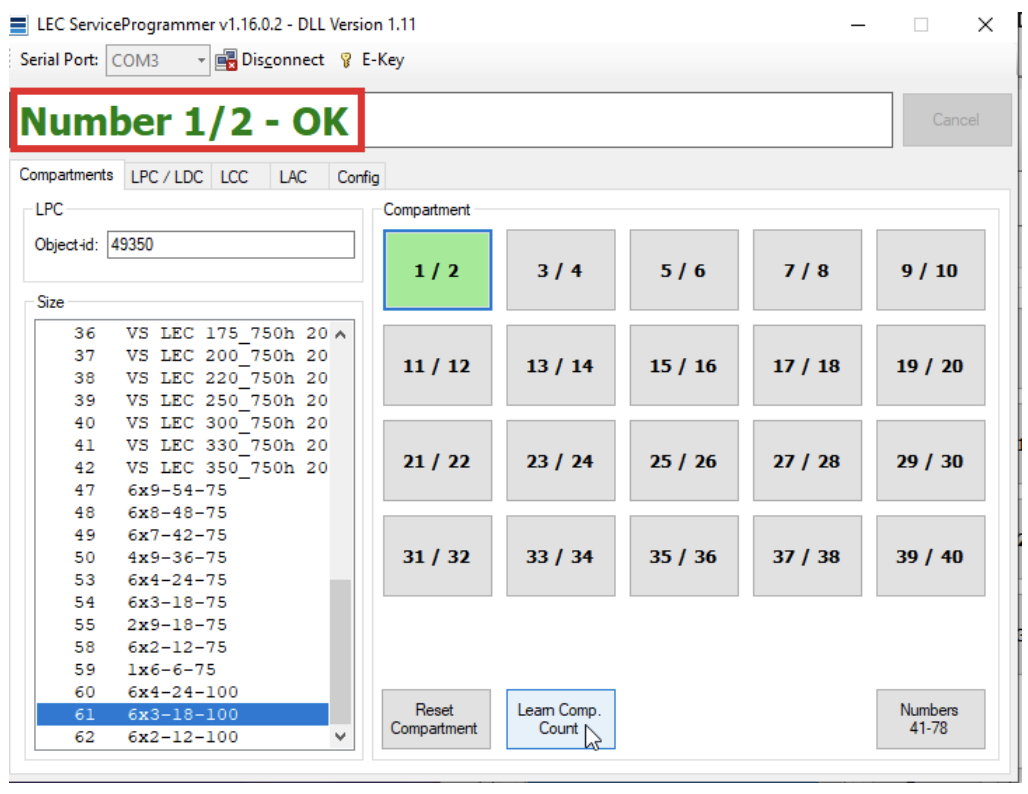Select compartment 13 / 14

(561, 365)
